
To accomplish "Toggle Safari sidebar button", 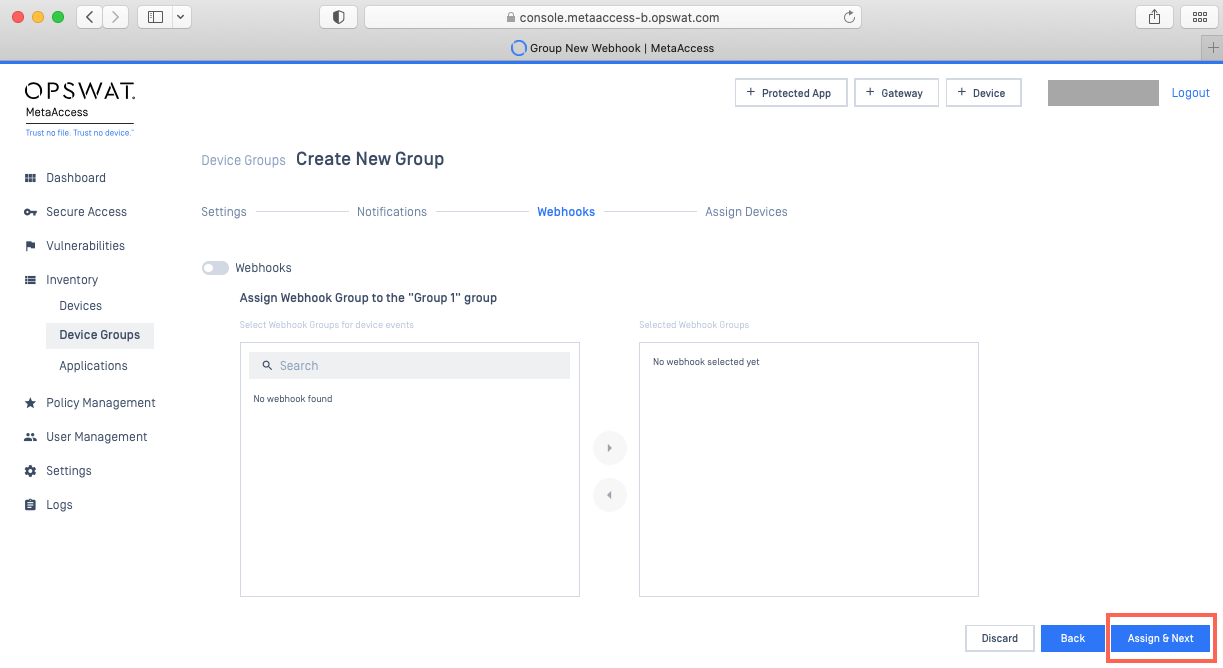I will click(155, 17).
